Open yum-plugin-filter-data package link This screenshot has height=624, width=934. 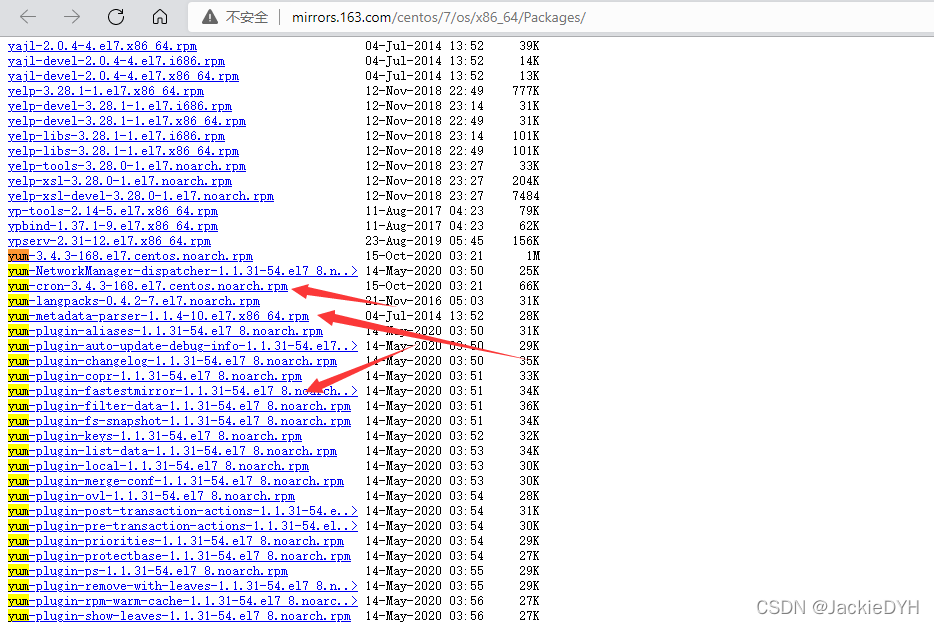[x=179, y=406]
